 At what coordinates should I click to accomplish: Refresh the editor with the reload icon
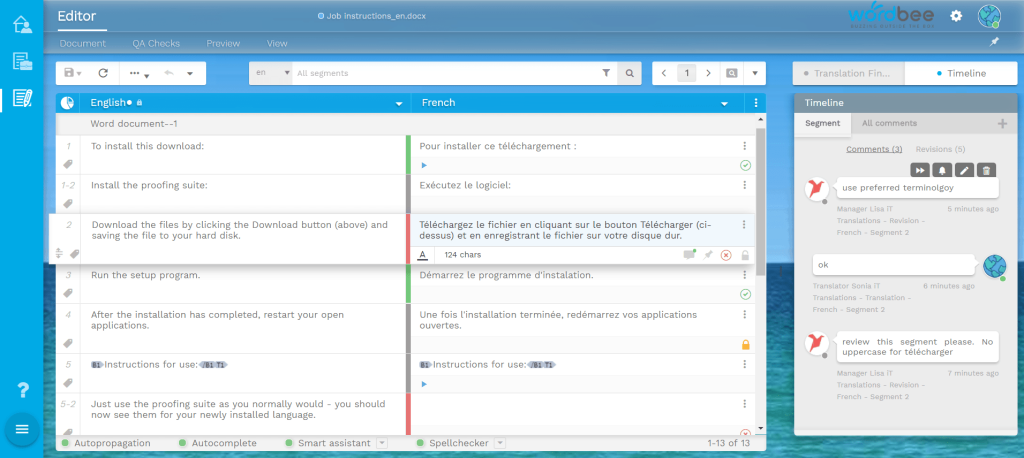103,73
